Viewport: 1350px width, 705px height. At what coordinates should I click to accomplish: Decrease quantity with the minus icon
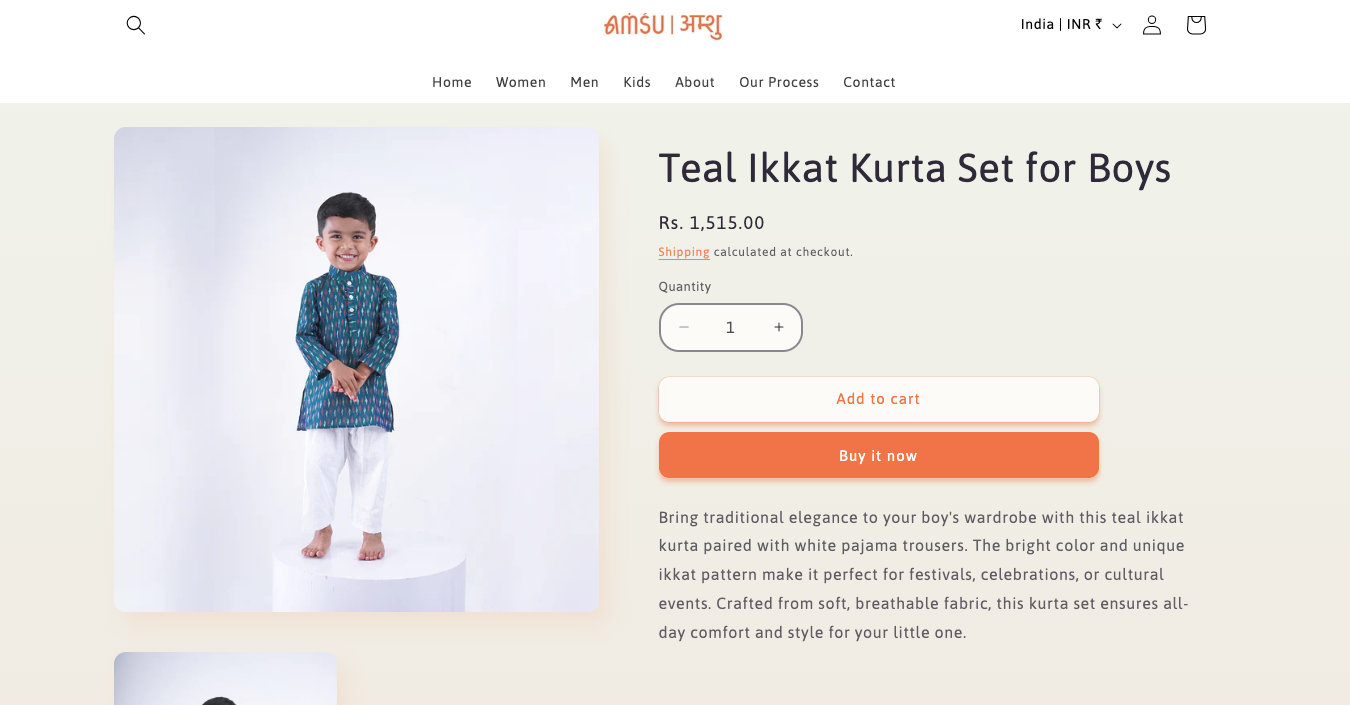tap(684, 327)
